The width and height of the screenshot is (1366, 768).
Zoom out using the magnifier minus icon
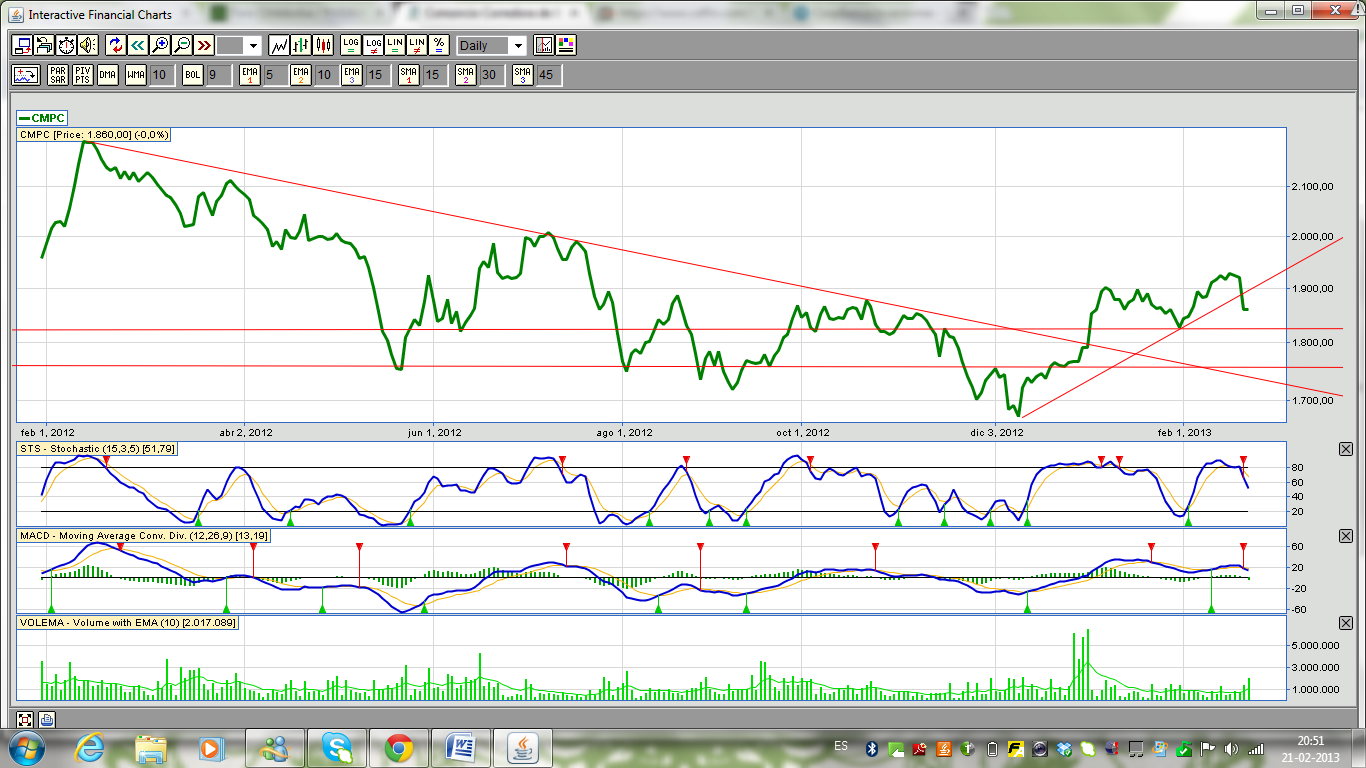pyautogui.click(x=182, y=45)
